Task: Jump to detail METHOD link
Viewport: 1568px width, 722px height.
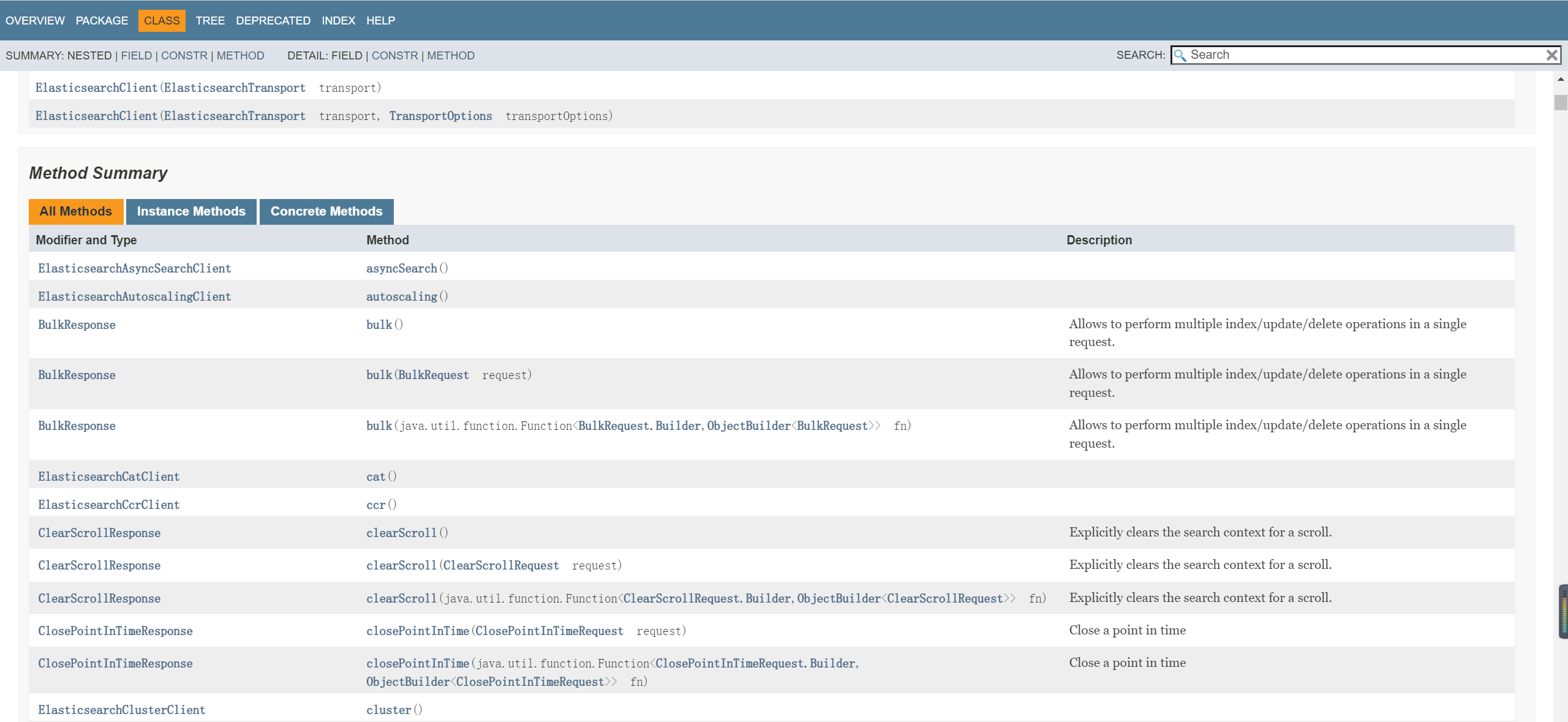Action: (x=450, y=56)
